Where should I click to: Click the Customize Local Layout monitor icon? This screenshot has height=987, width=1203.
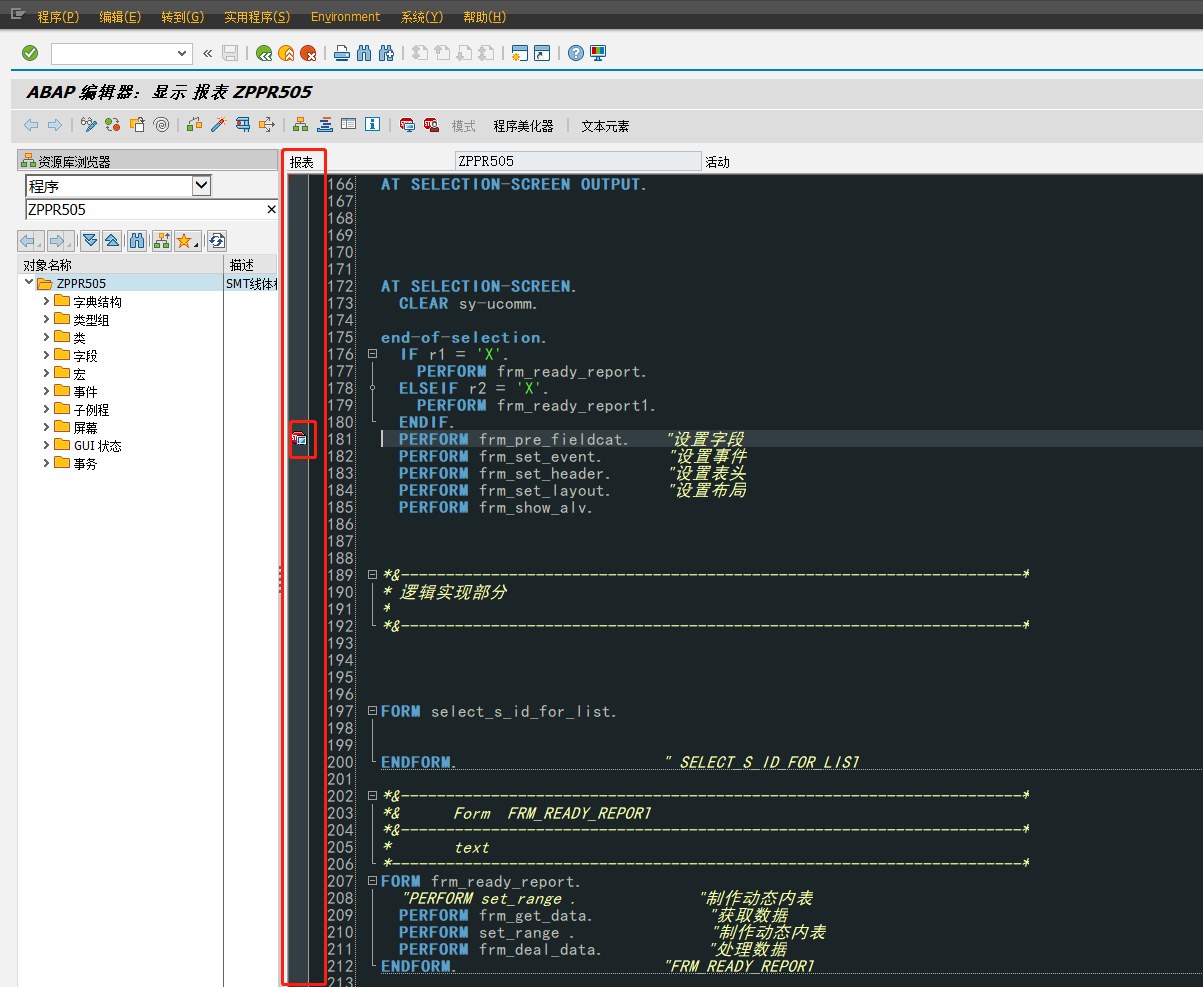point(597,53)
